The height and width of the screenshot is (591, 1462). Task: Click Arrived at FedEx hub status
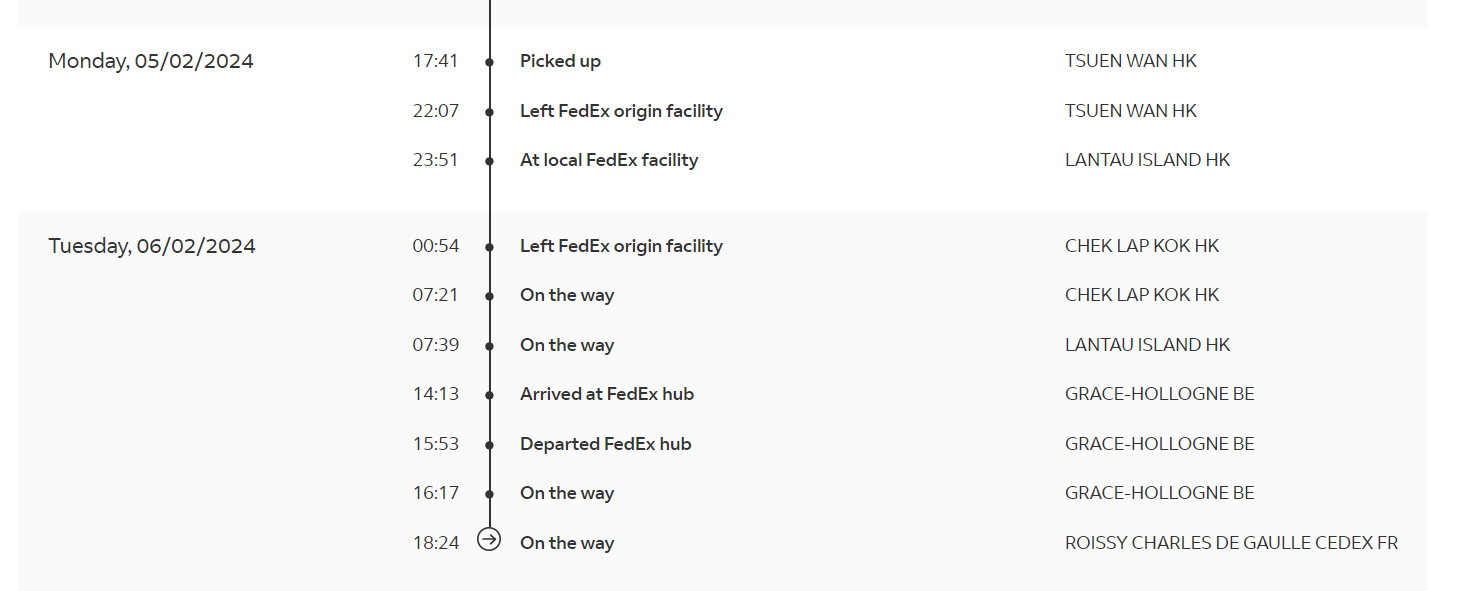click(x=607, y=394)
